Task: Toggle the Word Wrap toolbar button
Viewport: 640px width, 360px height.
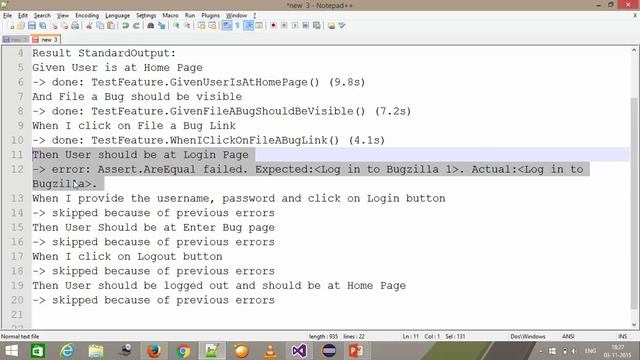Action: (x=227, y=26)
